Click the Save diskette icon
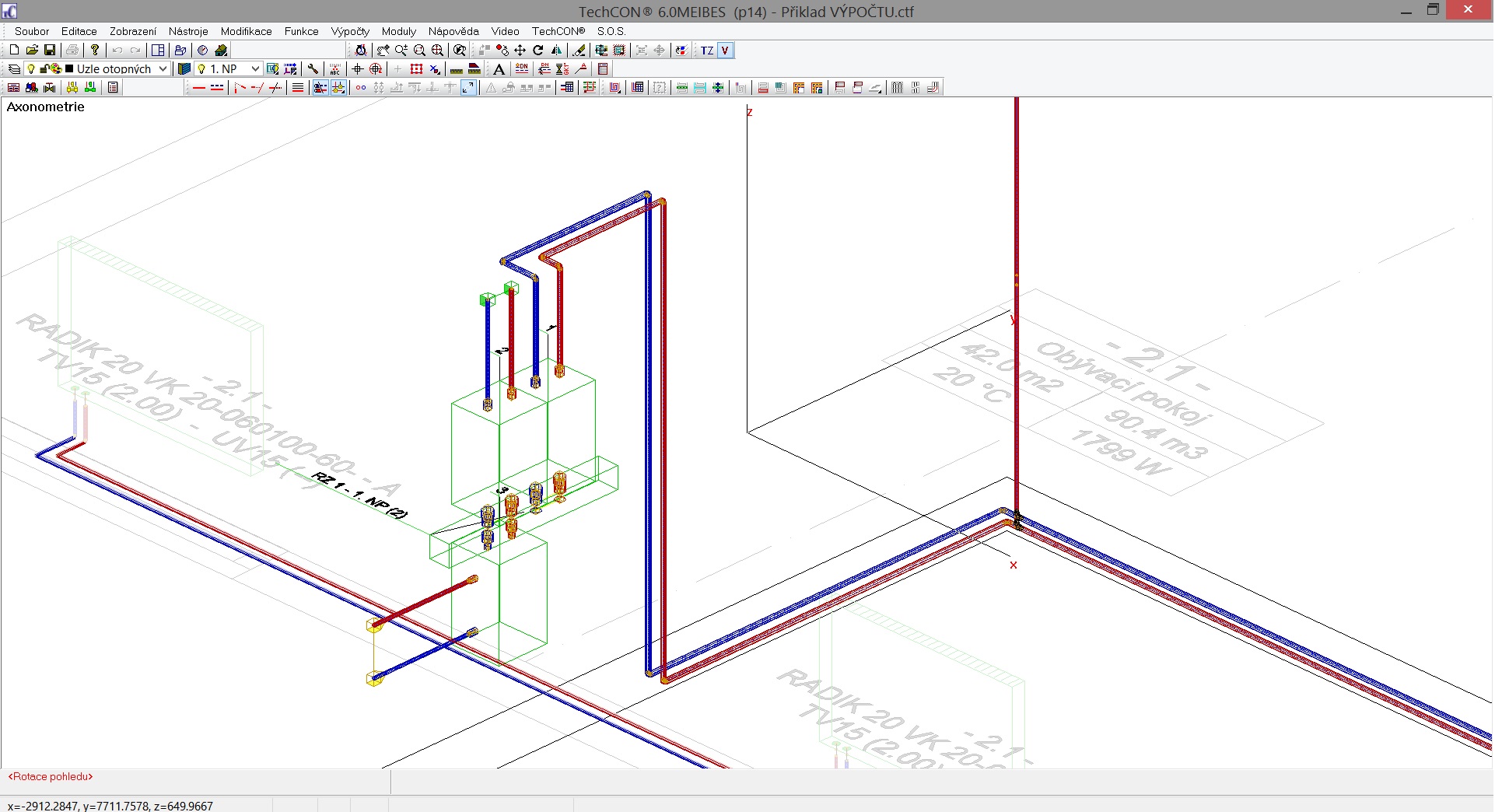 (50, 51)
